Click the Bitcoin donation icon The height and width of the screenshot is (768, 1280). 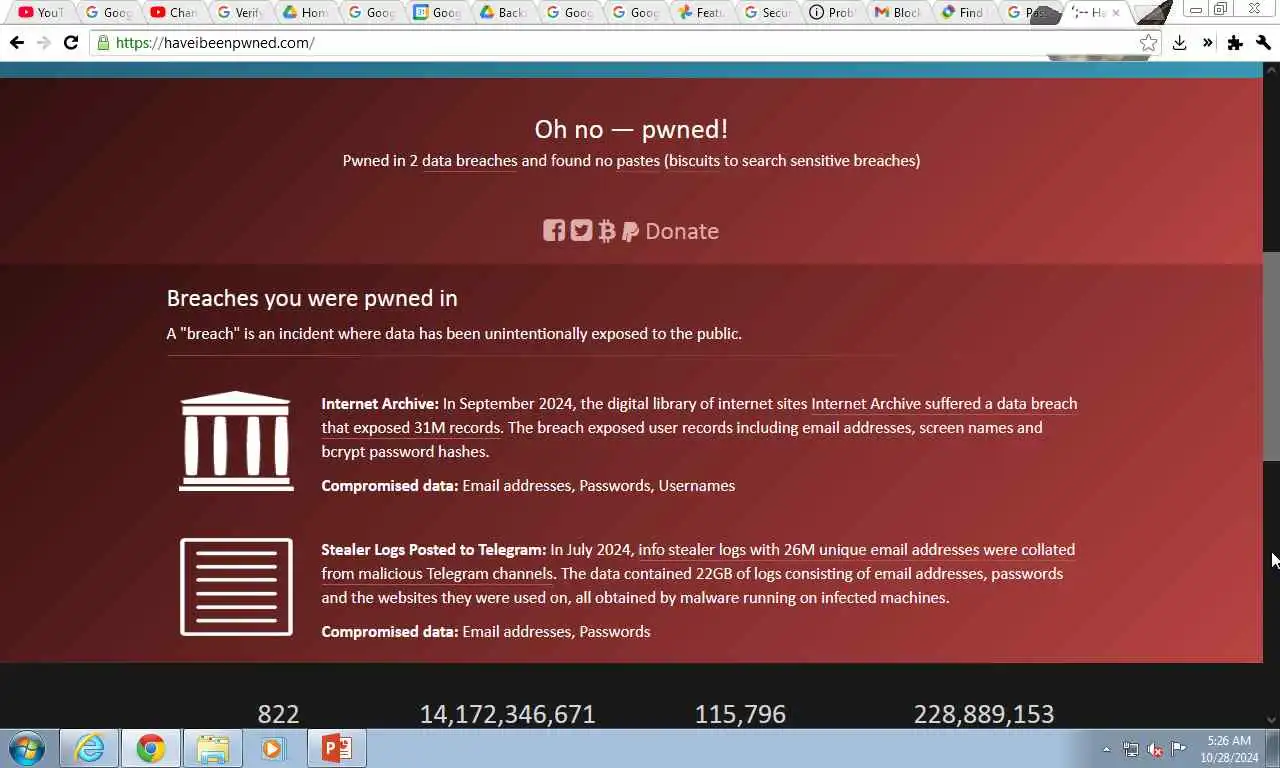point(606,232)
